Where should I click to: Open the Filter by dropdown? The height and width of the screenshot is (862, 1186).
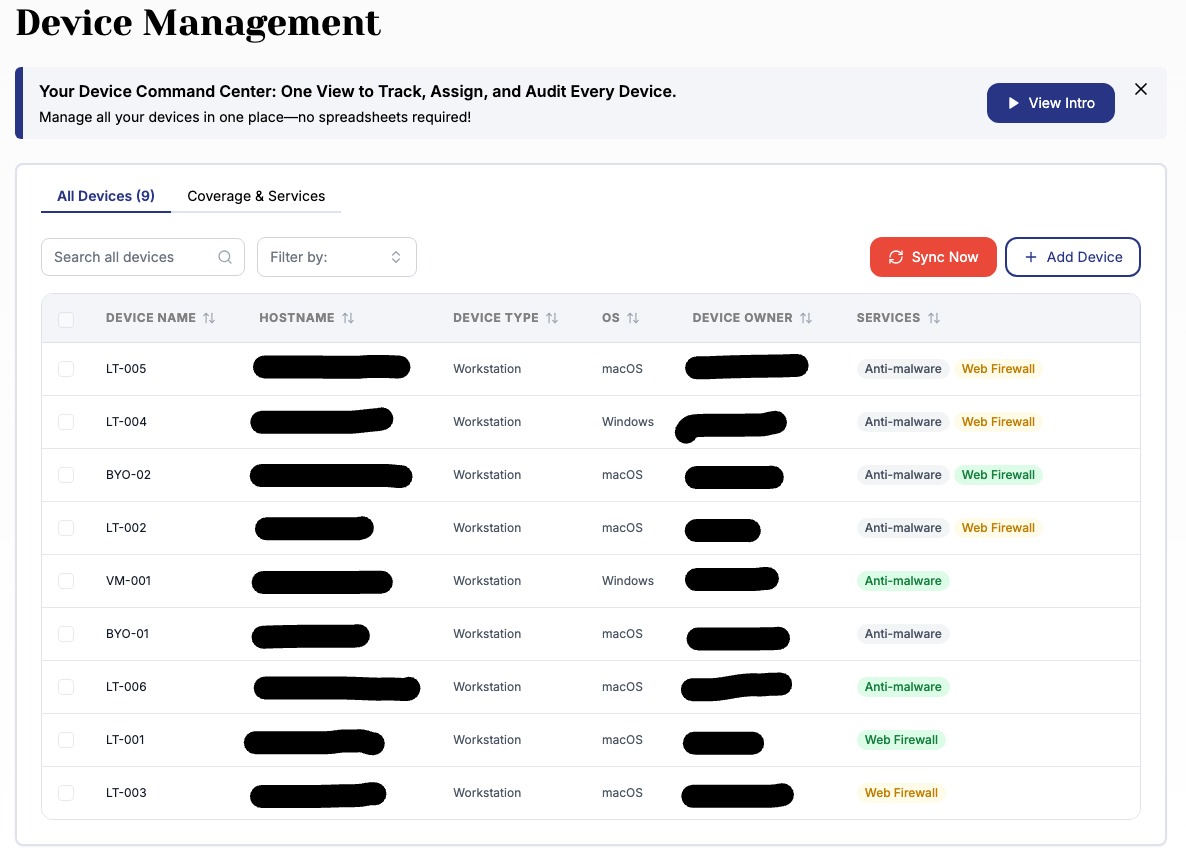[336, 257]
